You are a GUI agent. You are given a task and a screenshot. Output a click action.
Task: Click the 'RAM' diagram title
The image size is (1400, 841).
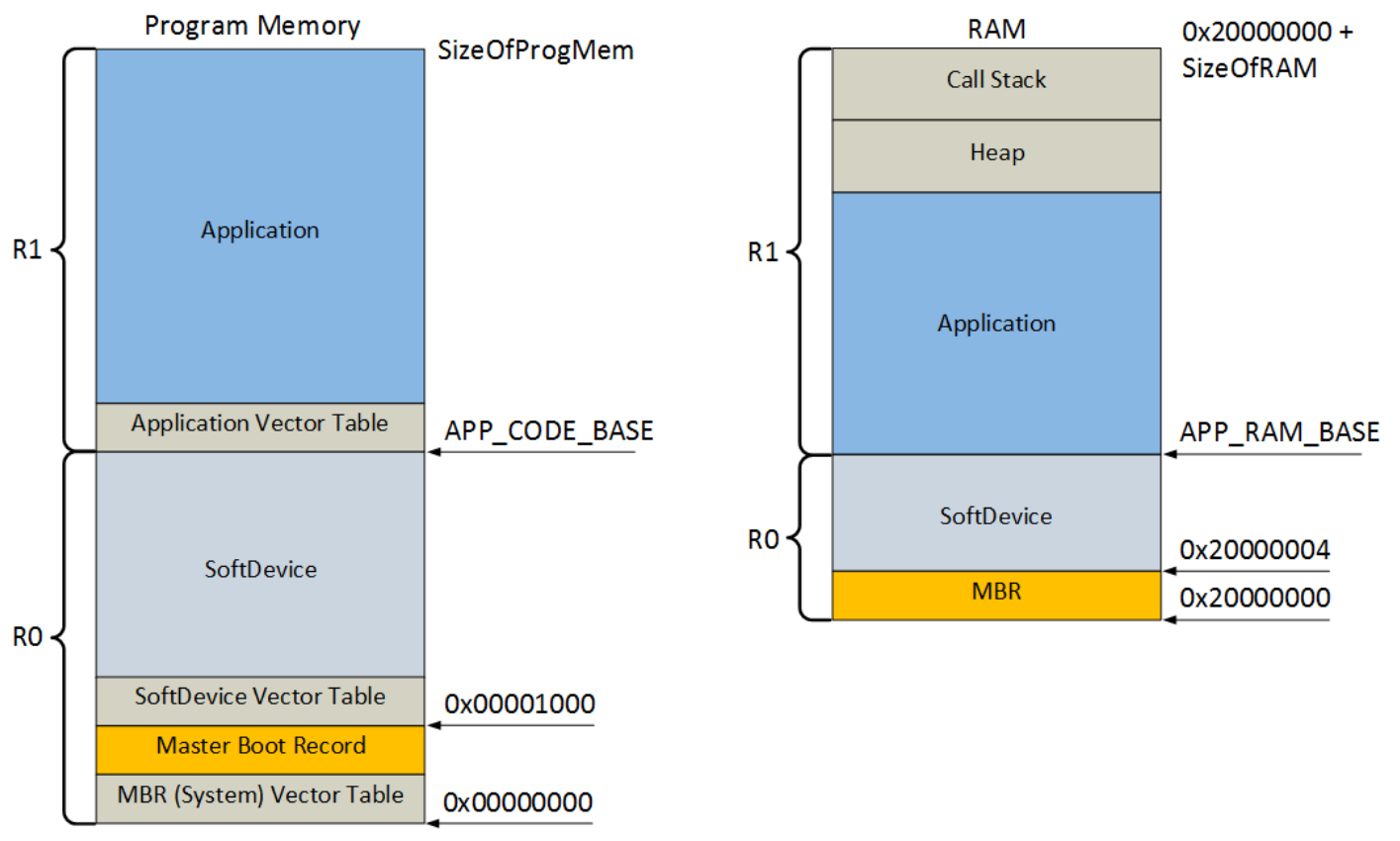pyautogui.click(x=996, y=30)
